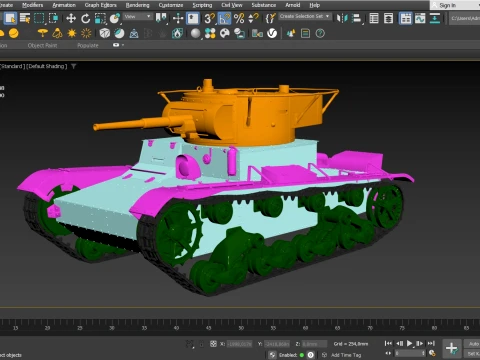Activate the Select and Scale tool
This screenshot has width=480, height=360.
100,18
